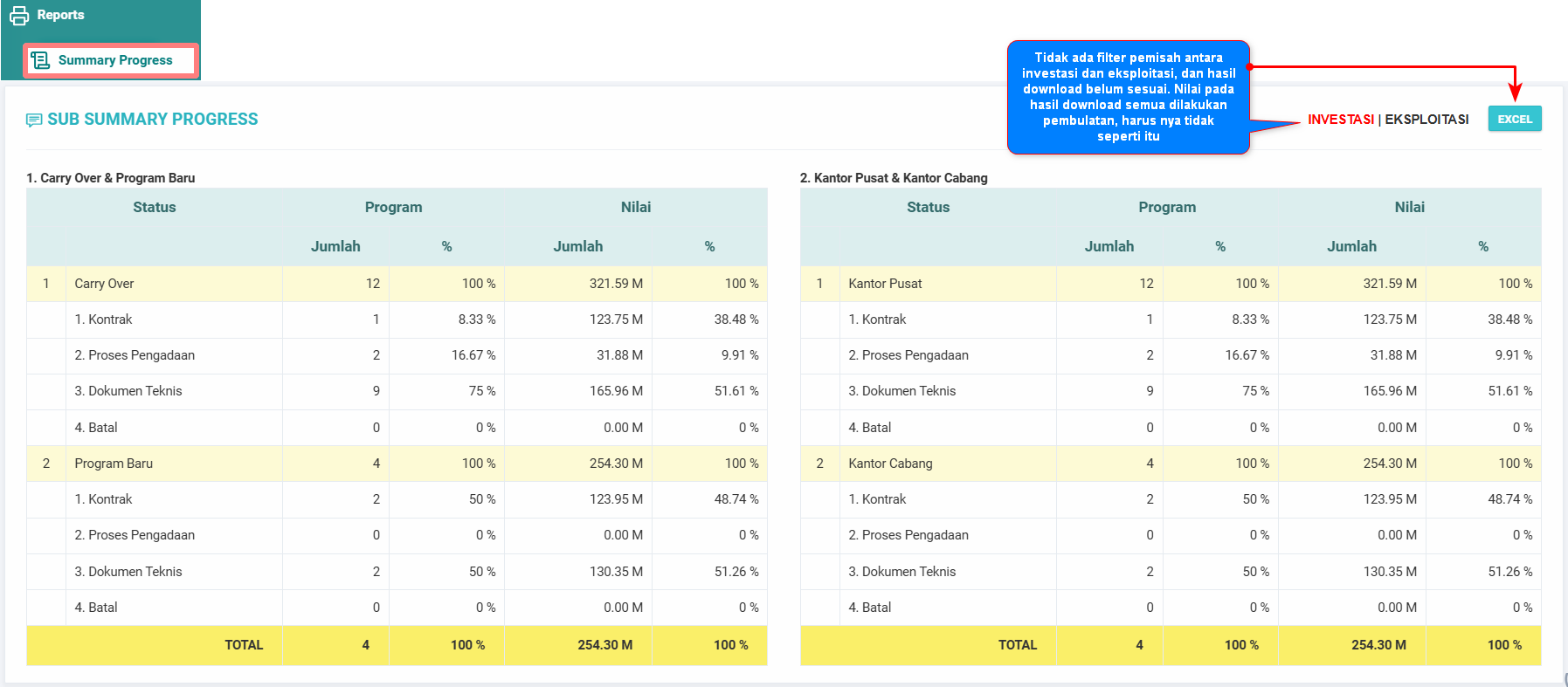Switch to the INVESTASI filter
Screen dimensions: 1568x687
point(1340,120)
